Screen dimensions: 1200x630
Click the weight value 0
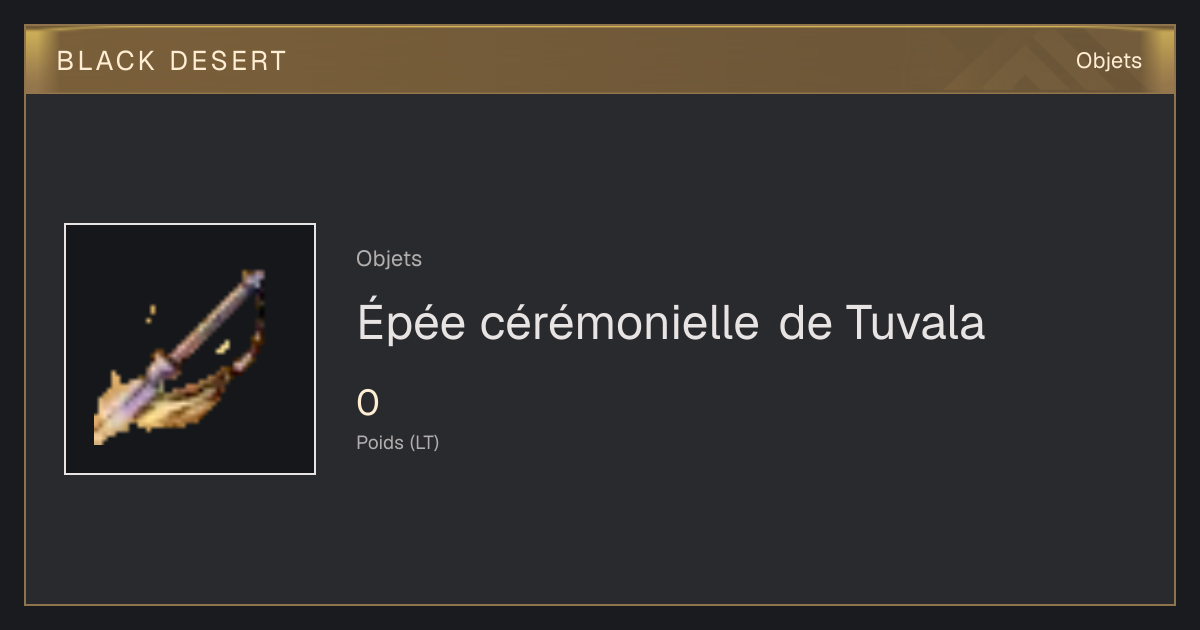tap(368, 403)
